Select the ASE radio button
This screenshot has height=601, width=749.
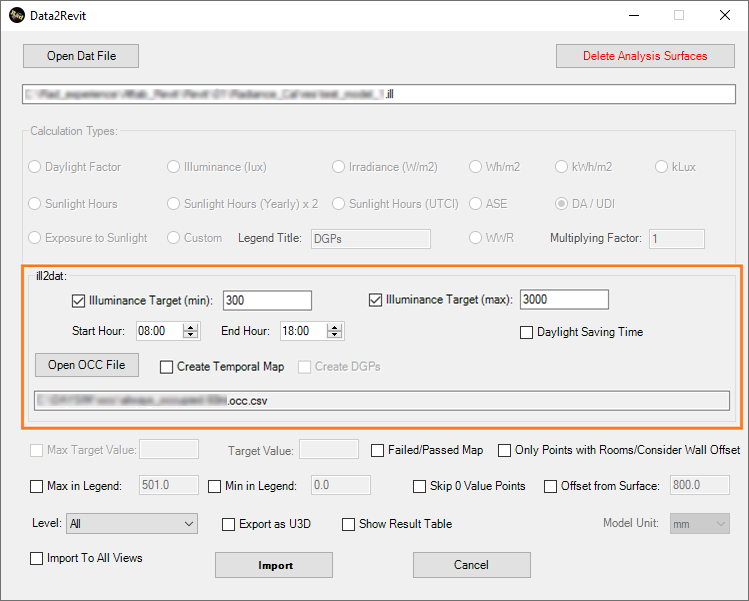click(475, 204)
